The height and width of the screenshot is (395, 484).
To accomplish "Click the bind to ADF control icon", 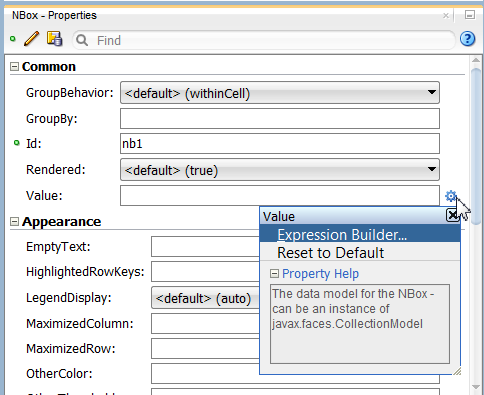I will pos(55,39).
